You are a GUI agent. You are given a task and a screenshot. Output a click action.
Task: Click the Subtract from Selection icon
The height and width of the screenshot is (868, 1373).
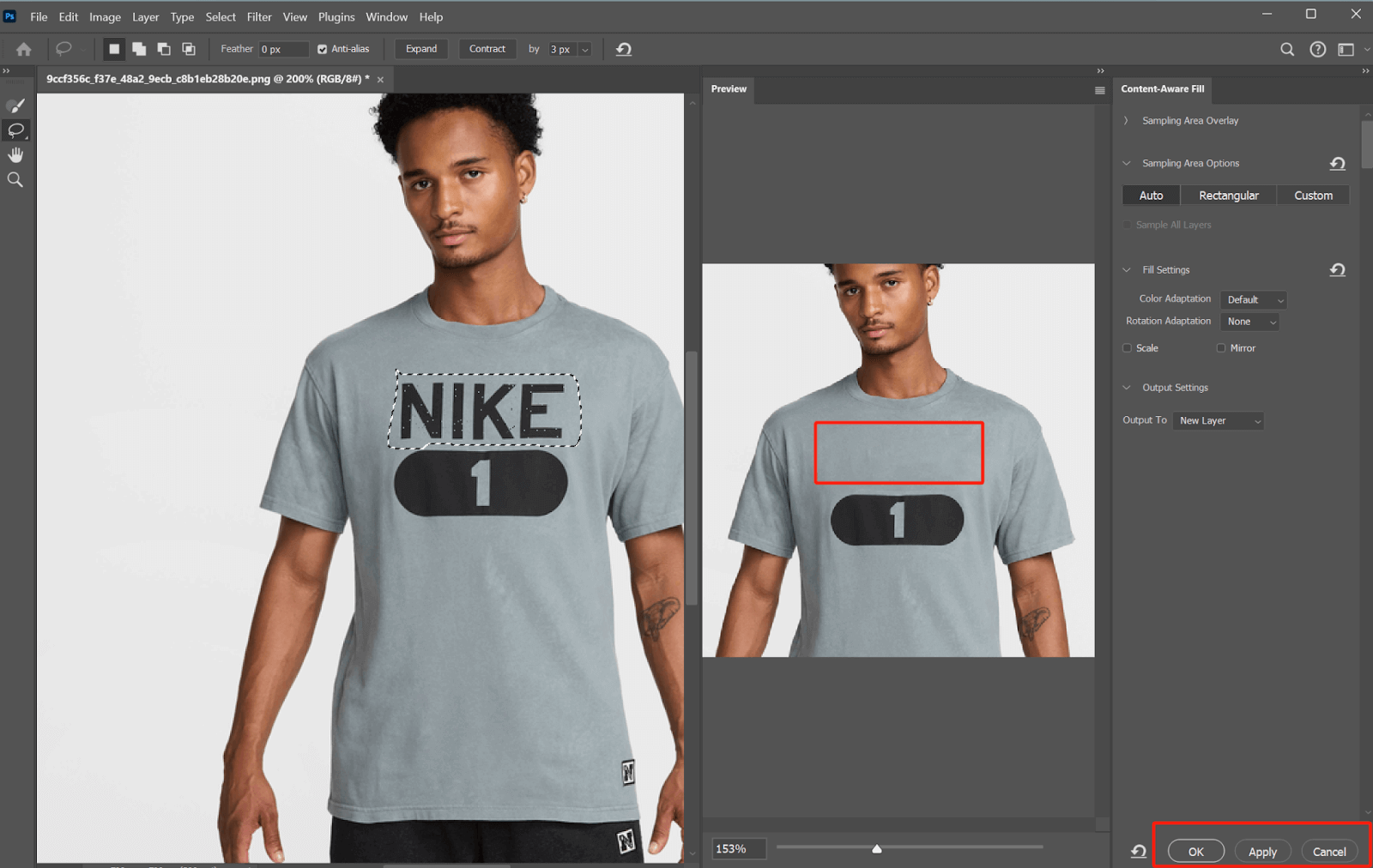click(164, 49)
